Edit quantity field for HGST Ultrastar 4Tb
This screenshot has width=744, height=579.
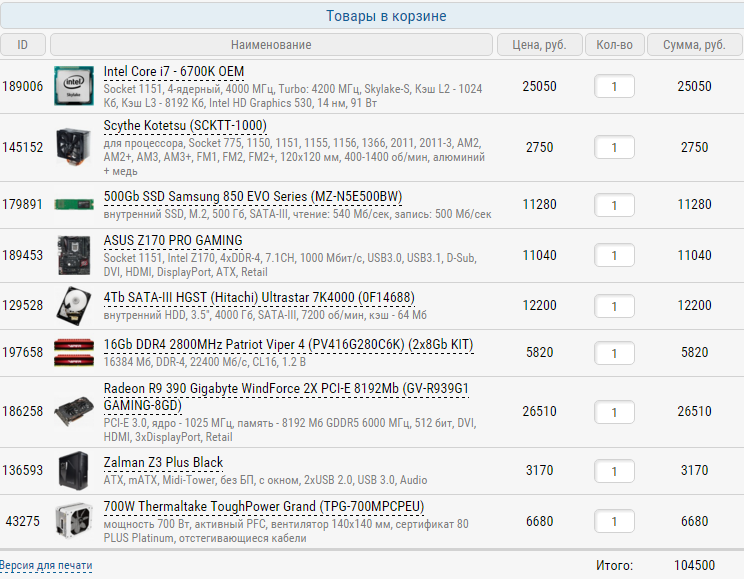point(614,306)
